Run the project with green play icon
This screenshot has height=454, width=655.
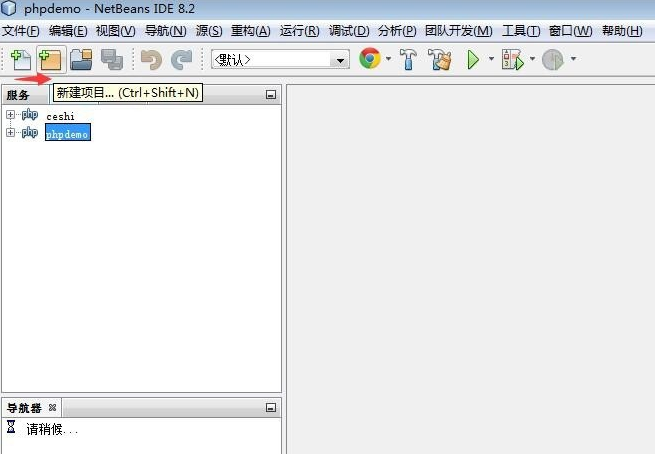pos(473,60)
